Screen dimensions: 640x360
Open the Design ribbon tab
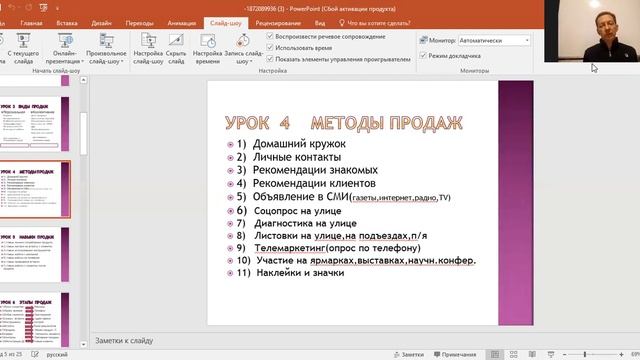(x=101, y=23)
